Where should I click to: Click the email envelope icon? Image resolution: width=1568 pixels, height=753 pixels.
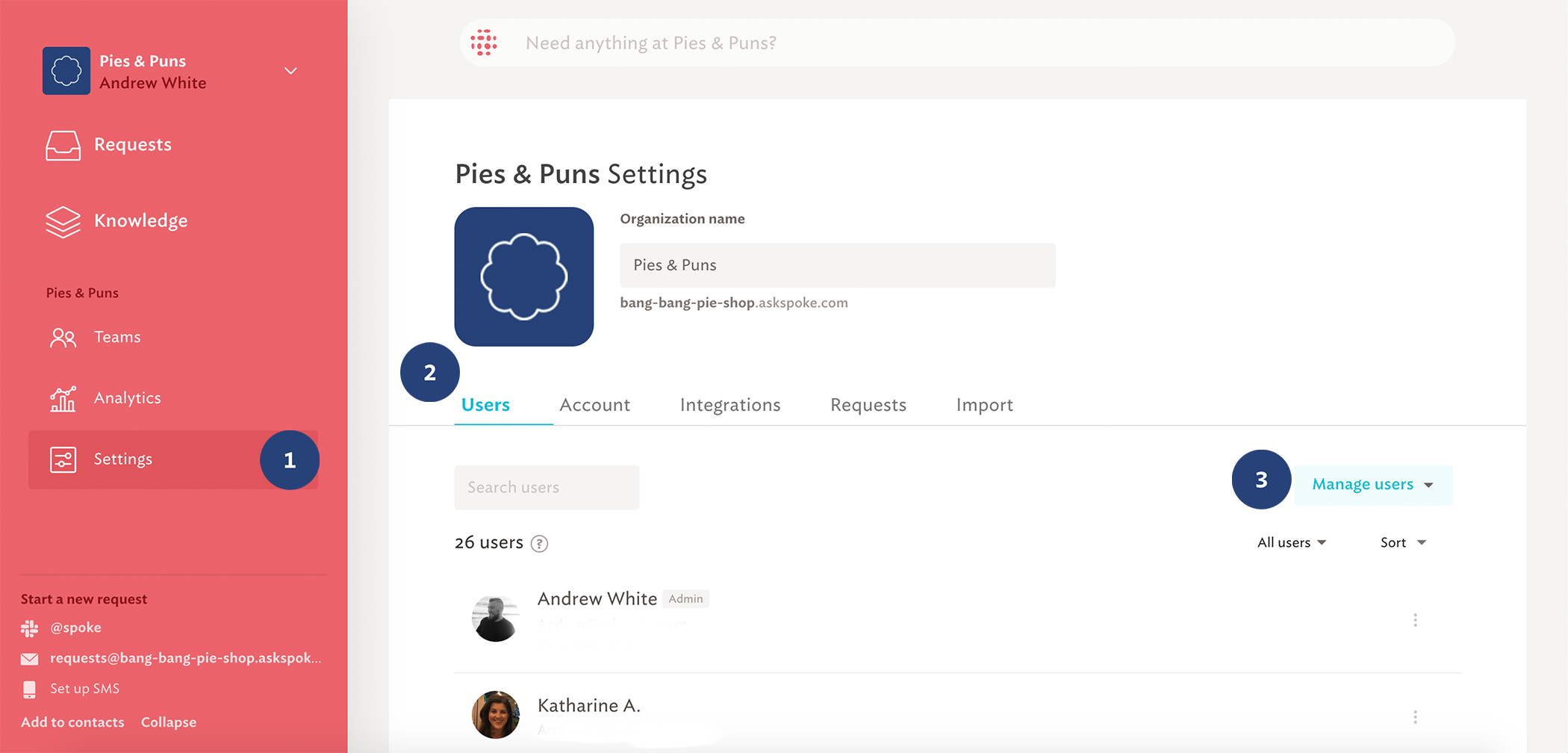[x=30, y=659]
